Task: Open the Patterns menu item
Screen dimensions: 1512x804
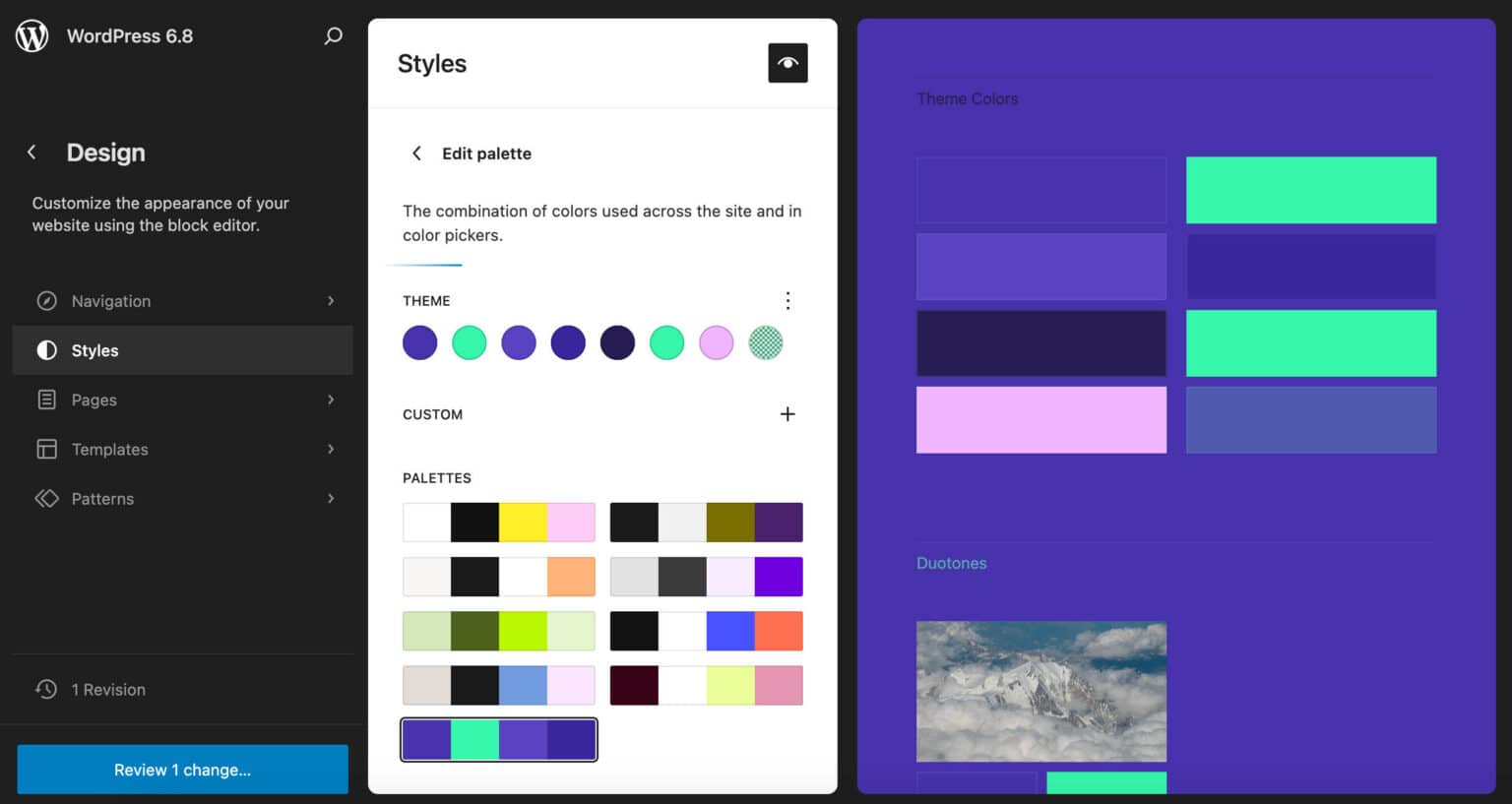Action: click(x=102, y=499)
